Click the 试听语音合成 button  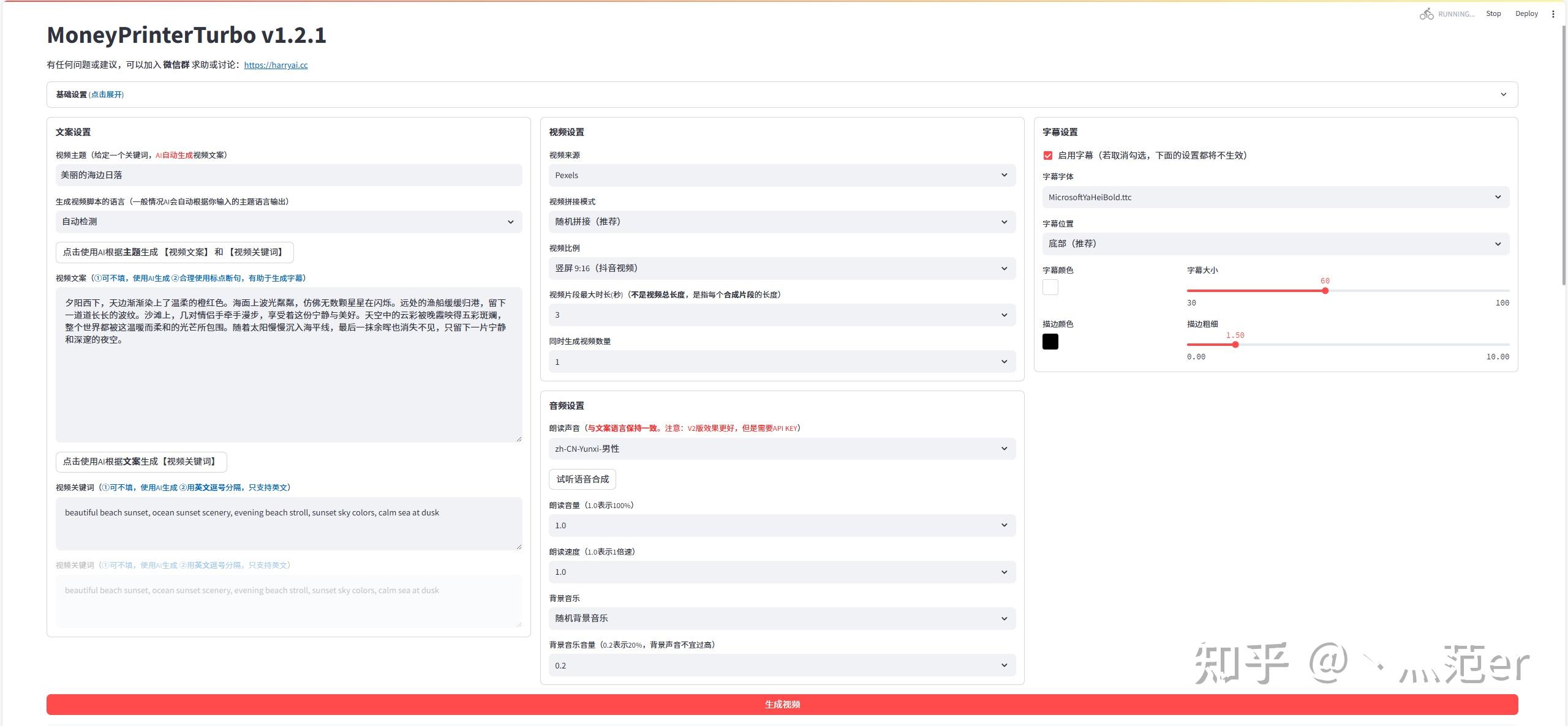coord(582,479)
